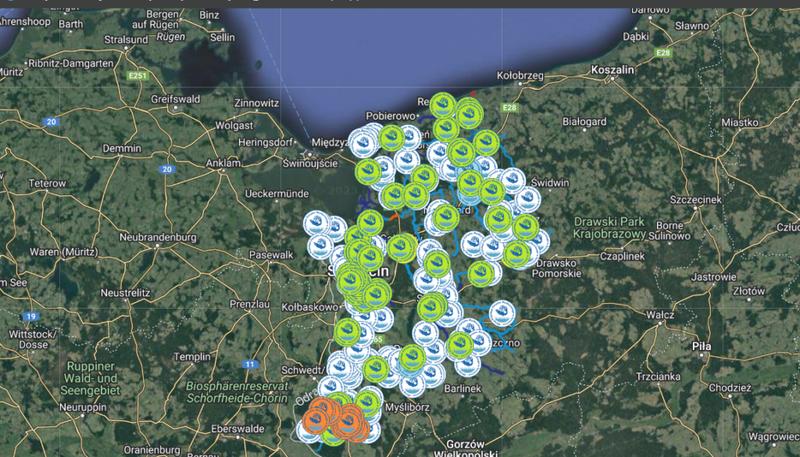Viewport: 800px width, 457px height.
Task: Select Neubrandenburg on the map
Action: click(x=158, y=237)
